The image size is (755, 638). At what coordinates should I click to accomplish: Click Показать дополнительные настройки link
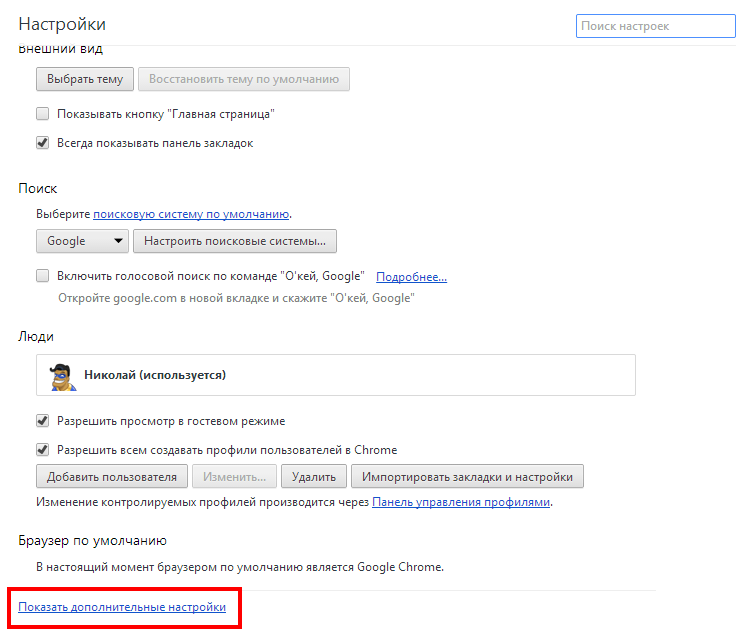tap(122, 607)
